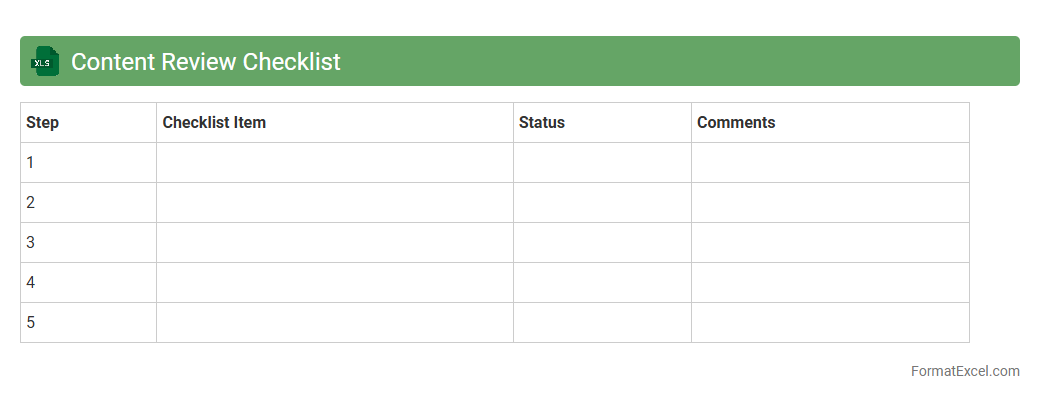
Task: Select the Comments column header
Action: point(736,122)
